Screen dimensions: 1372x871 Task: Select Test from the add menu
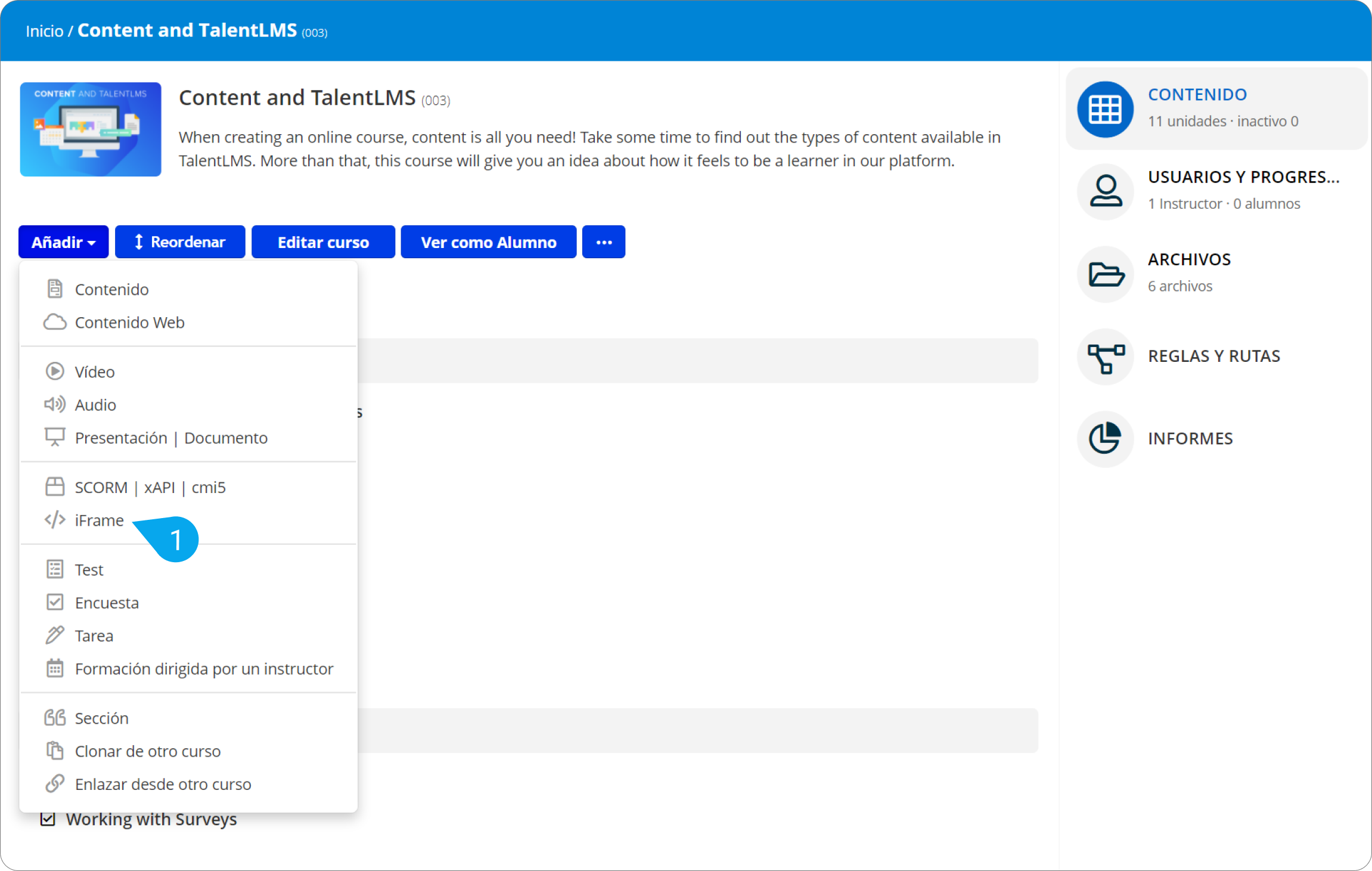[188, 569]
